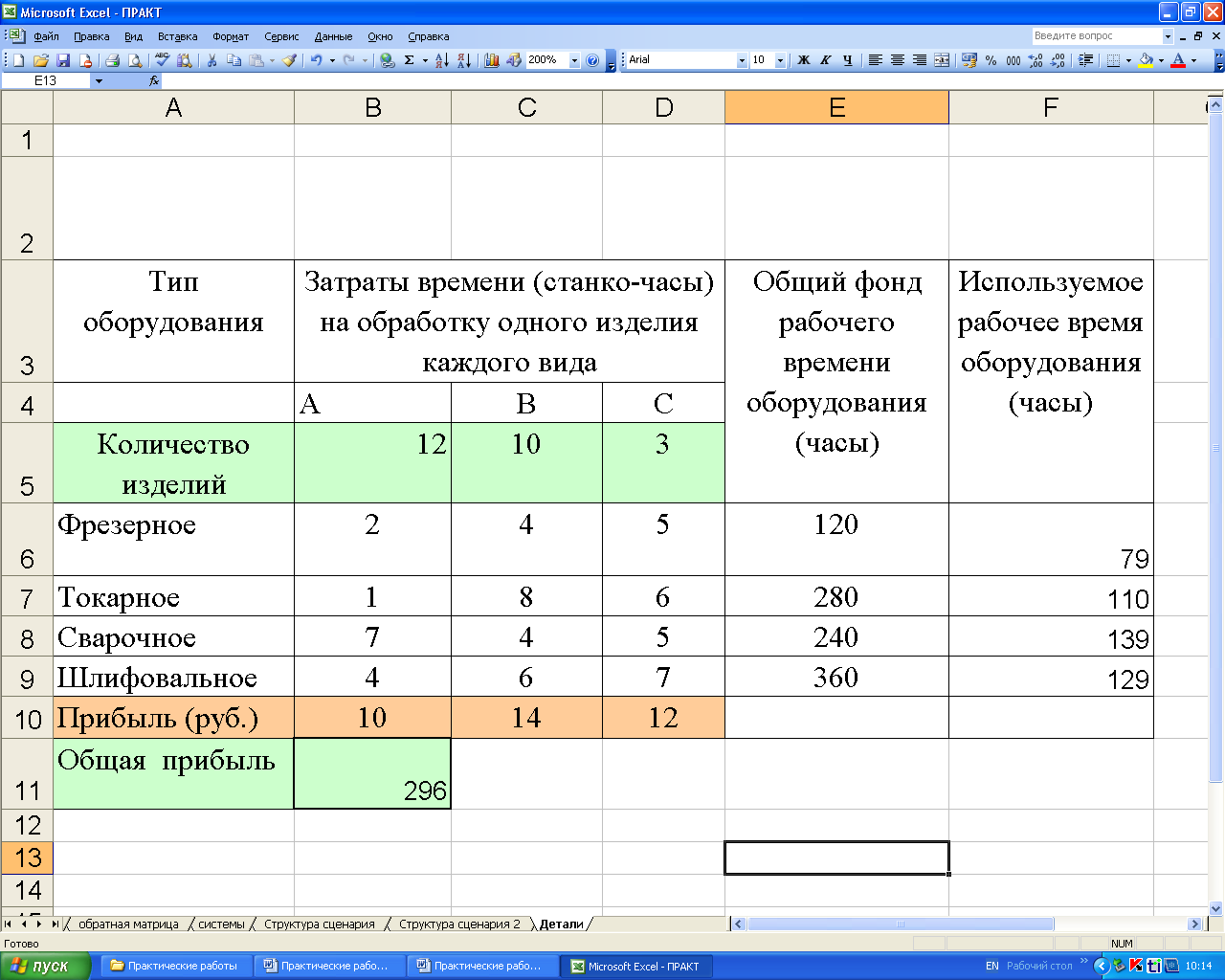Screen dimensions: 1225x980
Task: Expand the AutoSum functions arrow
Action: click(x=425, y=60)
